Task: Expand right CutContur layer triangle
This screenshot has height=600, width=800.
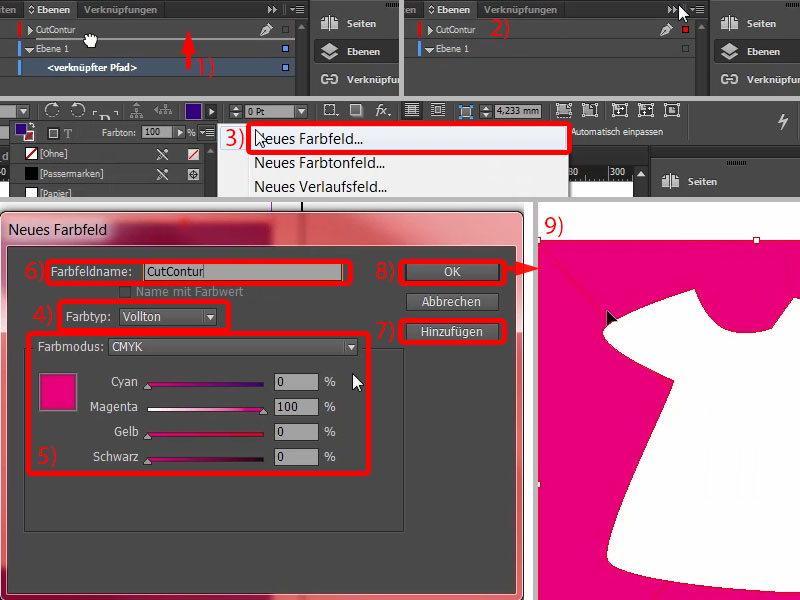Action: 430,30
